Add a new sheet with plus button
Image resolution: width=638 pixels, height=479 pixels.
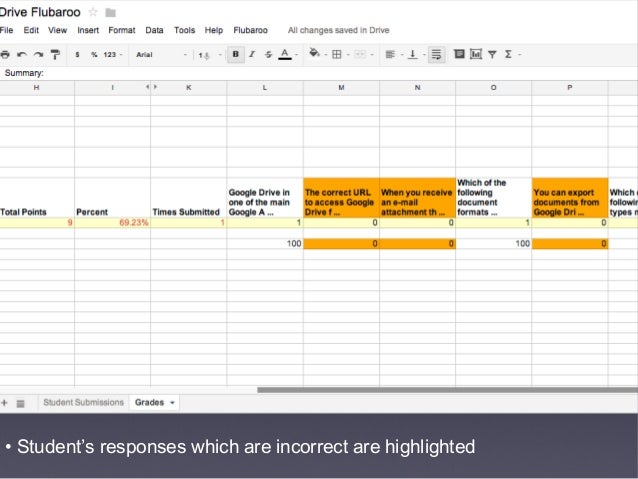(x=4, y=403)
